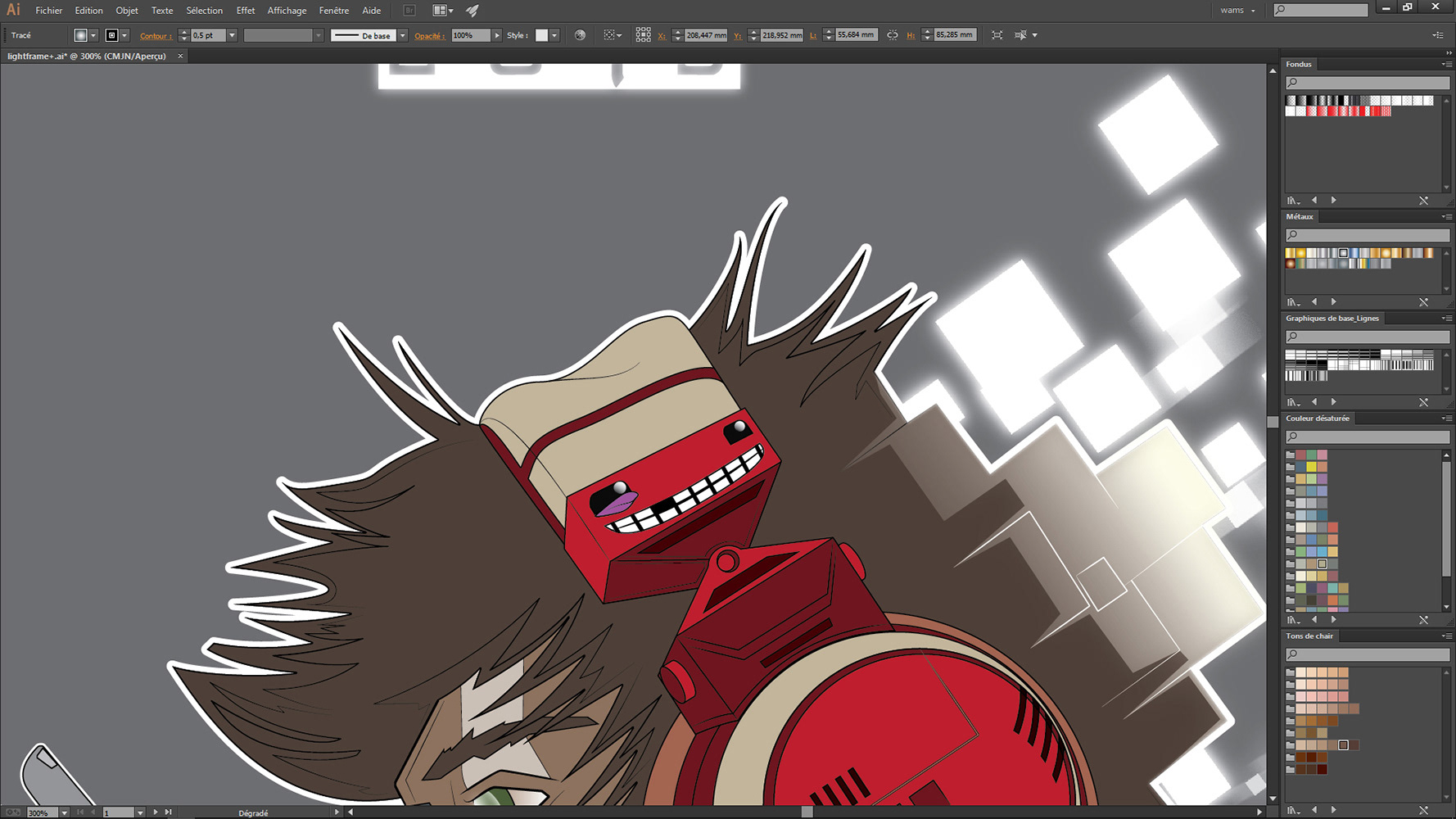Click the Contour link label
1456x819 pixels.
click(156, 36)
